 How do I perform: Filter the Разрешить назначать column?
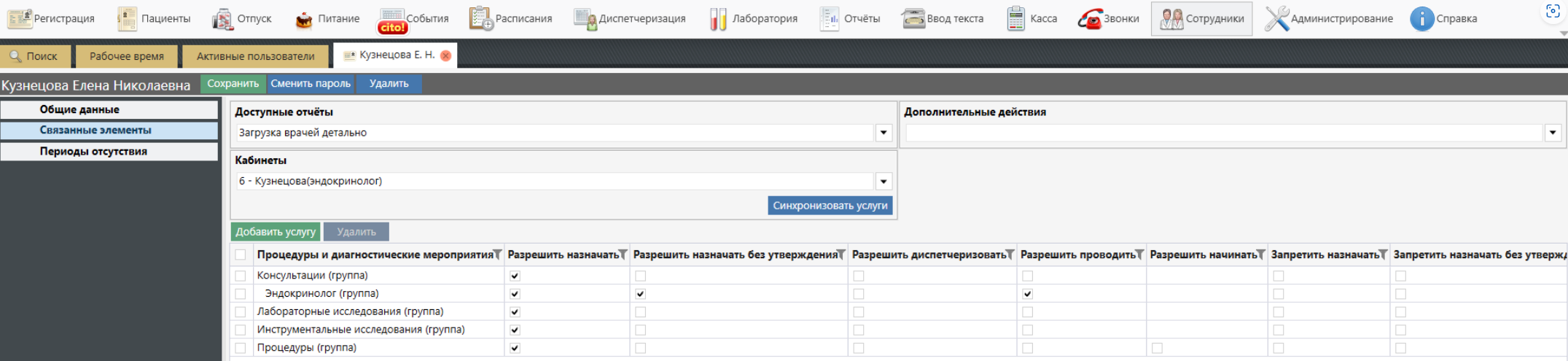(x=623, y=255)
